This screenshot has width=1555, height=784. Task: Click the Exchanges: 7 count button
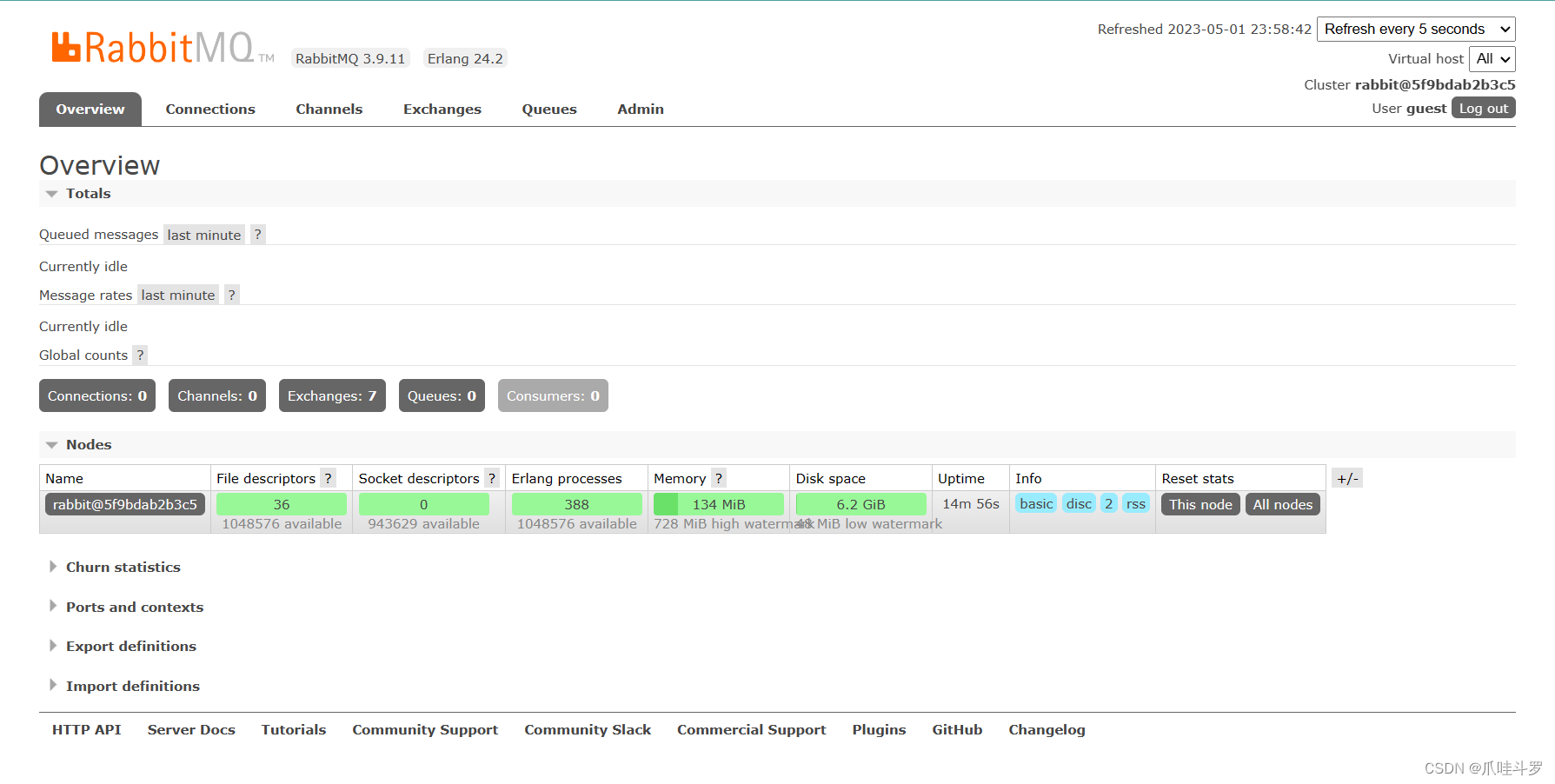coord(332,395)
